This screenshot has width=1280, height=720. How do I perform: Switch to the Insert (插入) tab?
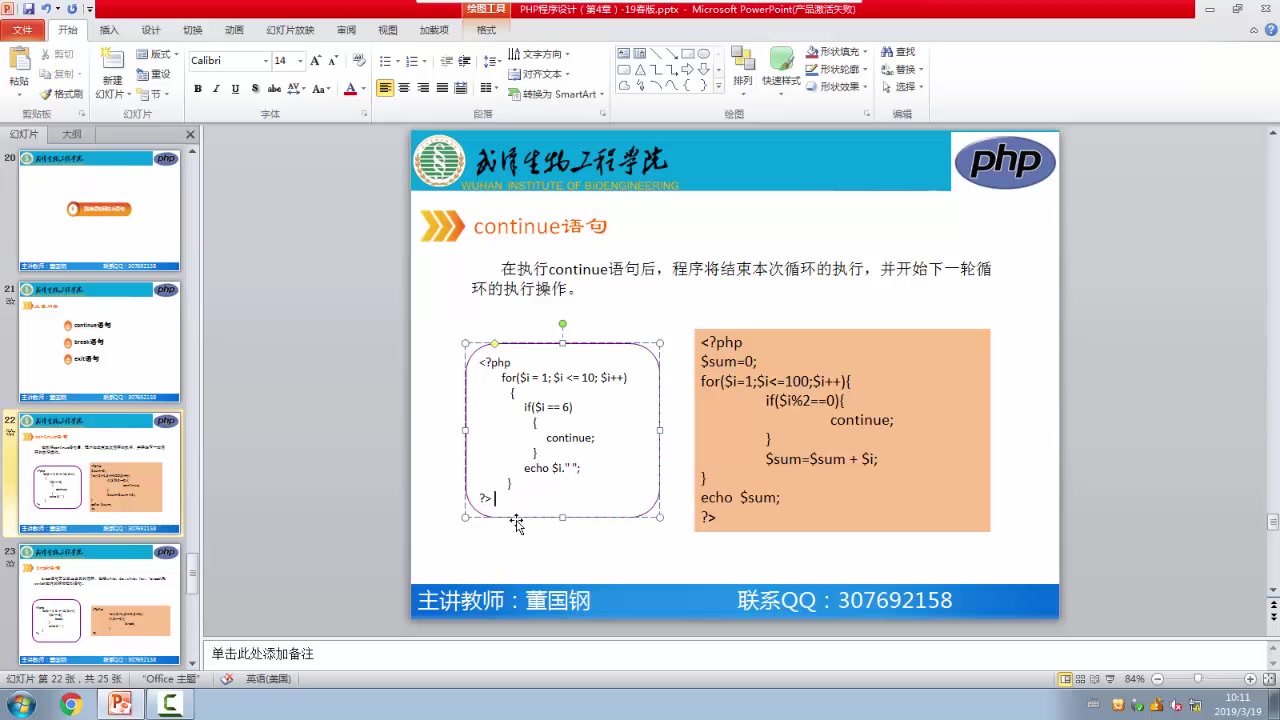[109, 30]
